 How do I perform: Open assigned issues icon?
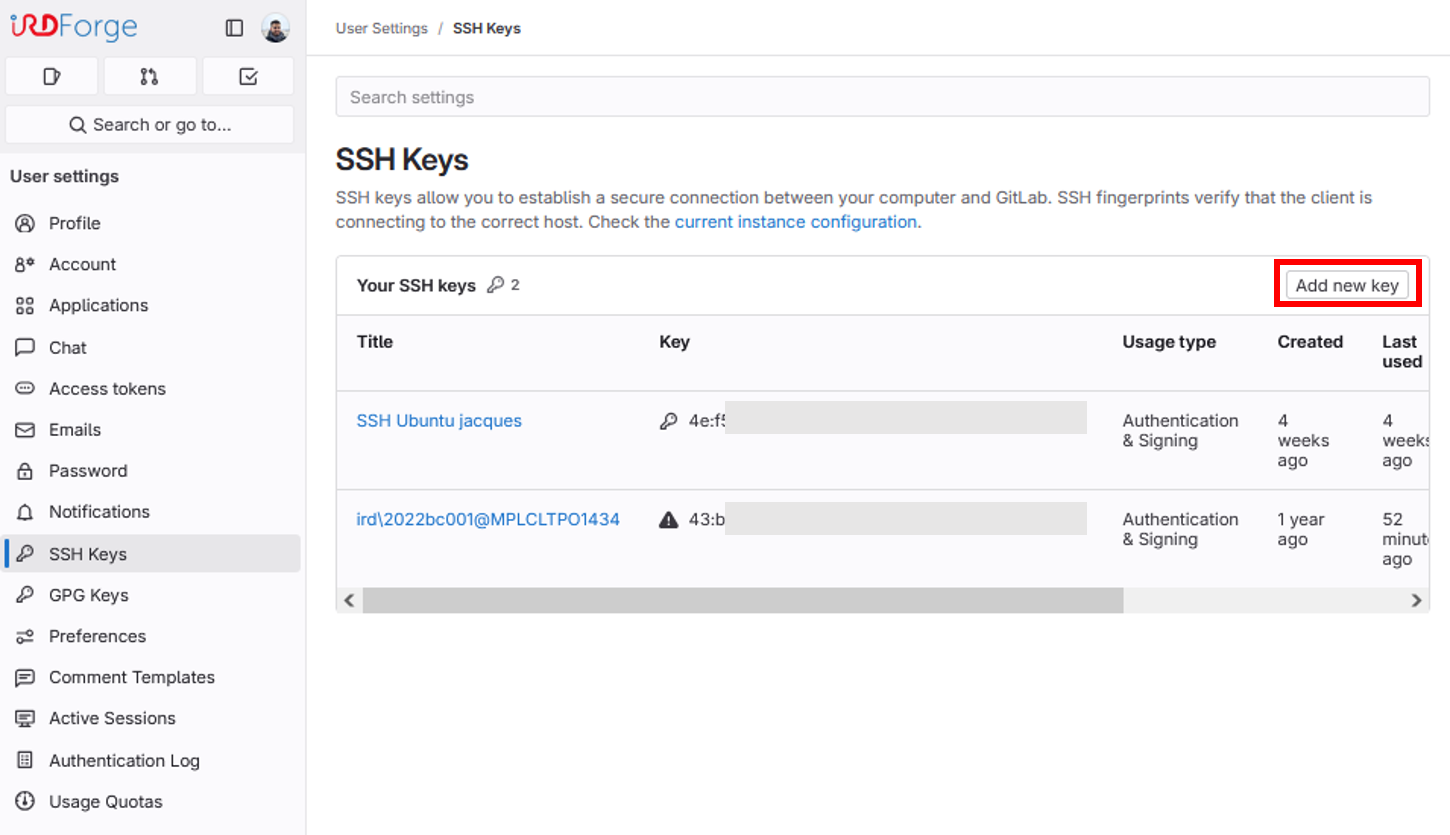52,76
